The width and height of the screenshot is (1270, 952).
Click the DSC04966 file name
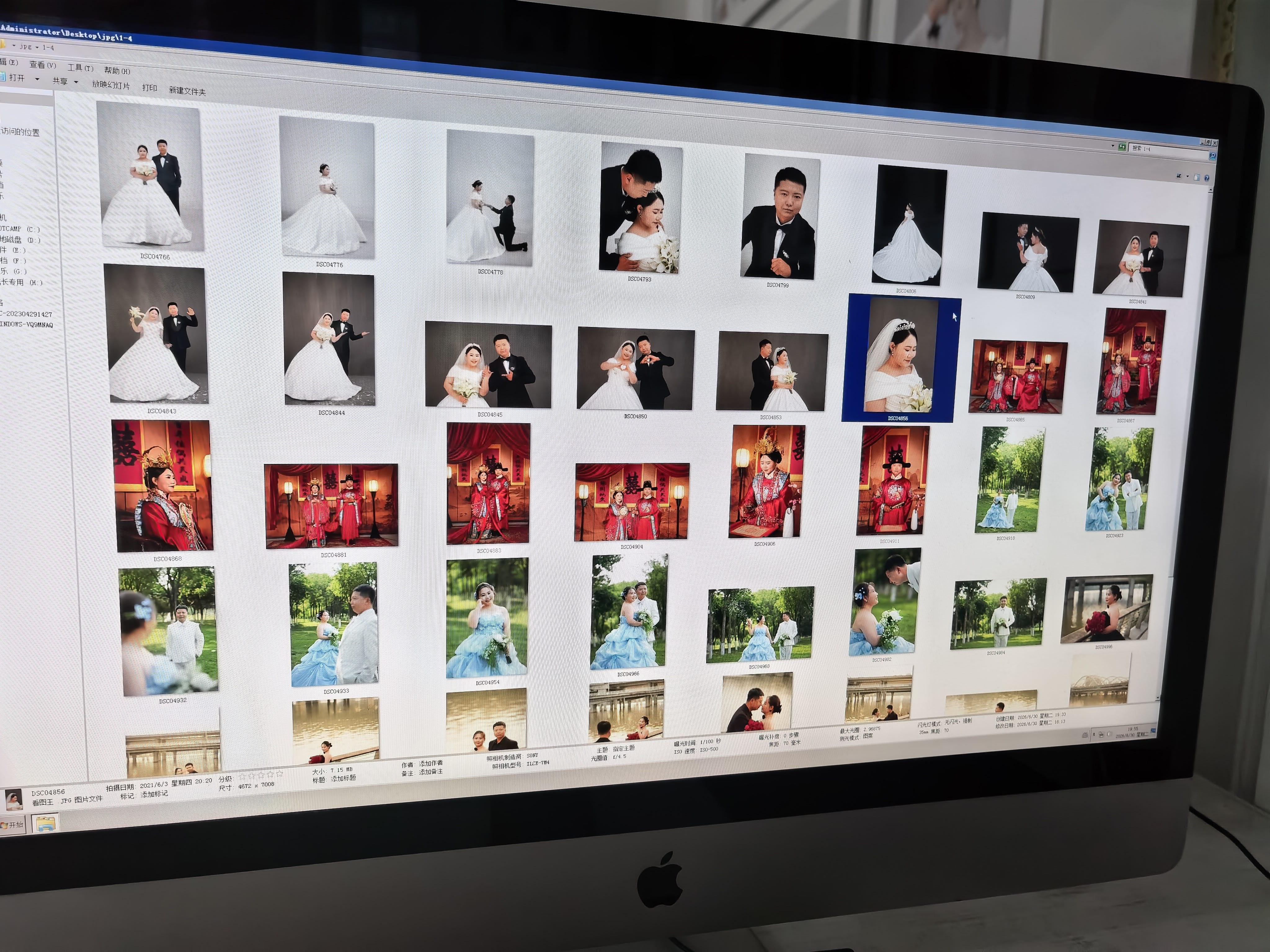pyautogui.click(x=628, y=674)
